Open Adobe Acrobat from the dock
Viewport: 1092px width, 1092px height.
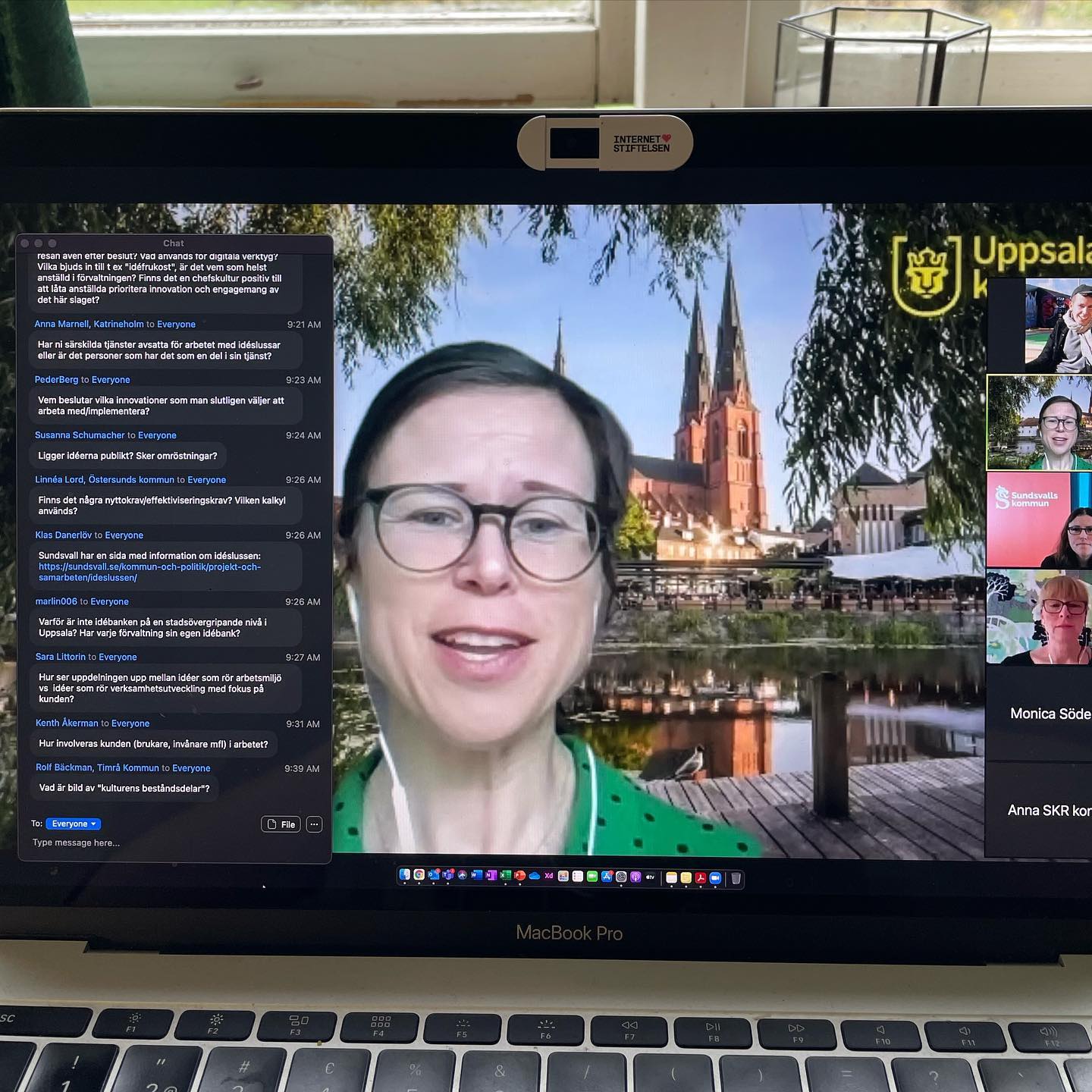(x=700, y=877)
